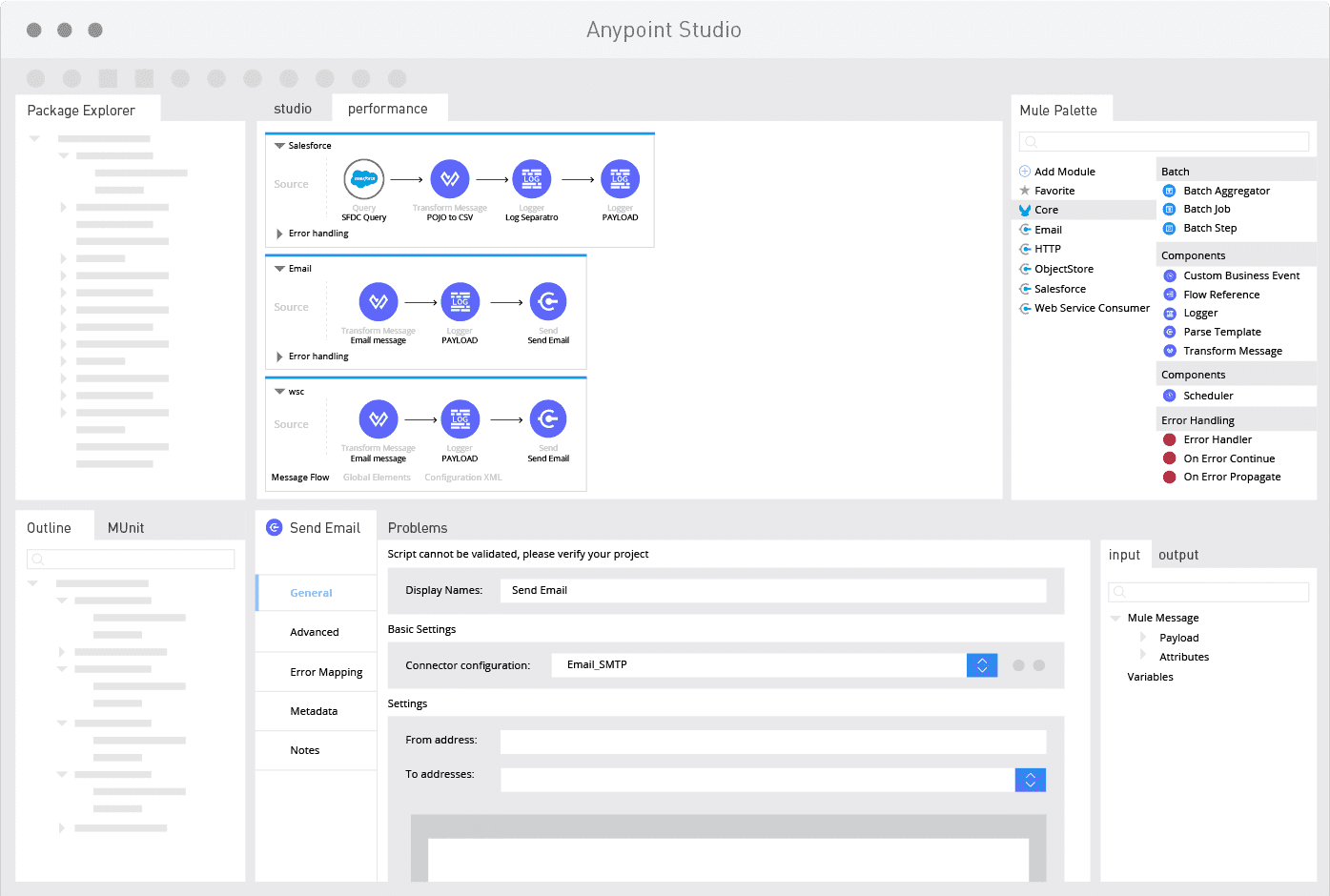
Task: Open the Connector configuration dropdown
Action: 982,665
